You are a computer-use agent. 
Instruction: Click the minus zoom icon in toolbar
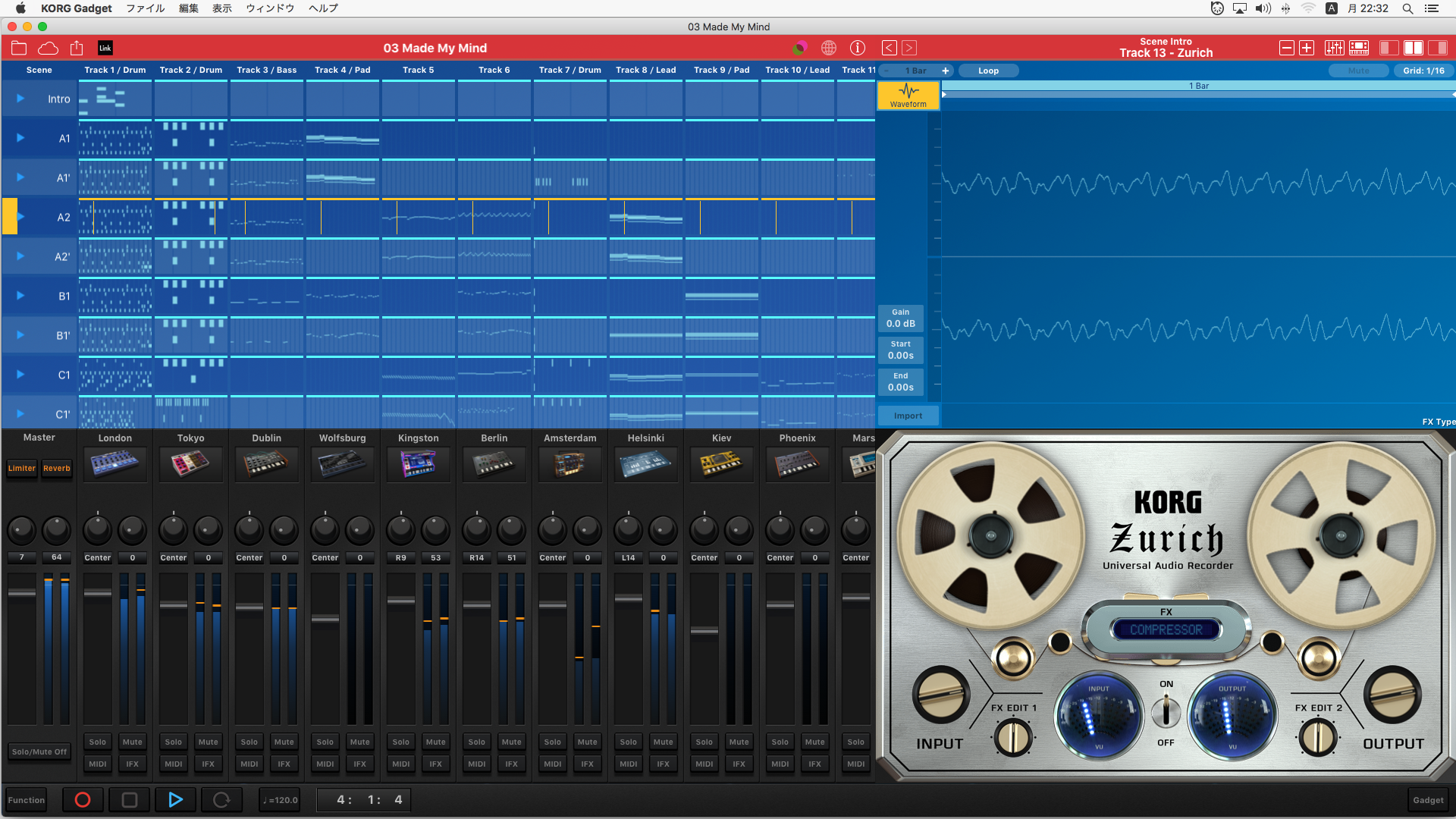pos(1287,48)
